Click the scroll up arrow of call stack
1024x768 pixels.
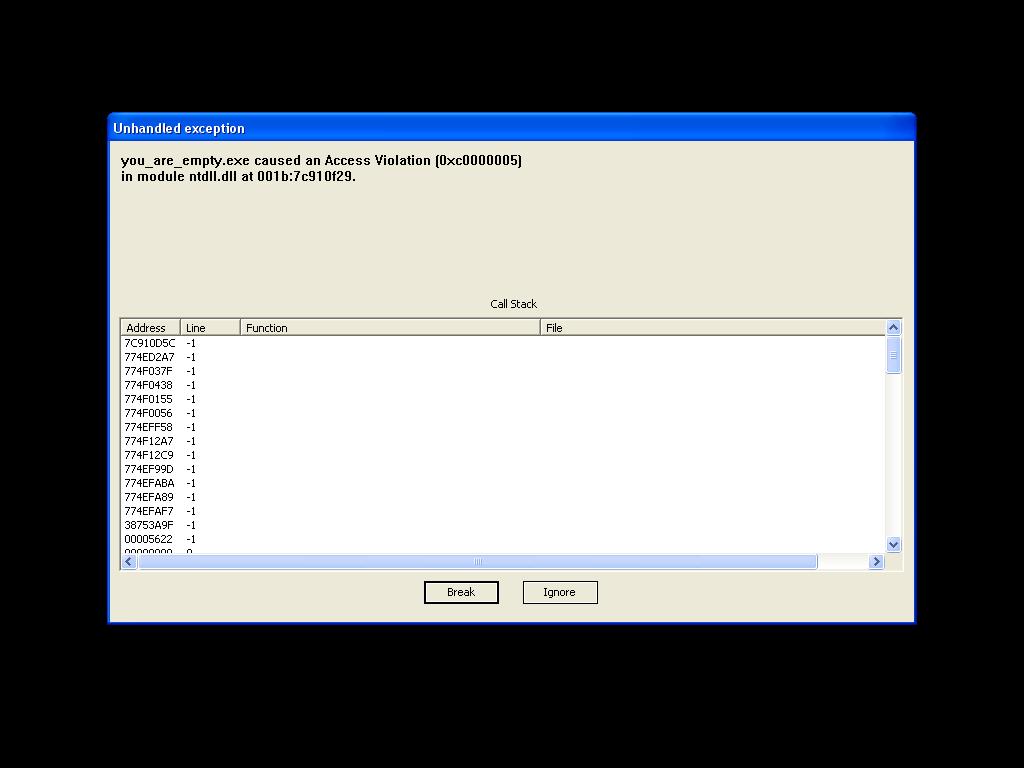pos(893,327)
